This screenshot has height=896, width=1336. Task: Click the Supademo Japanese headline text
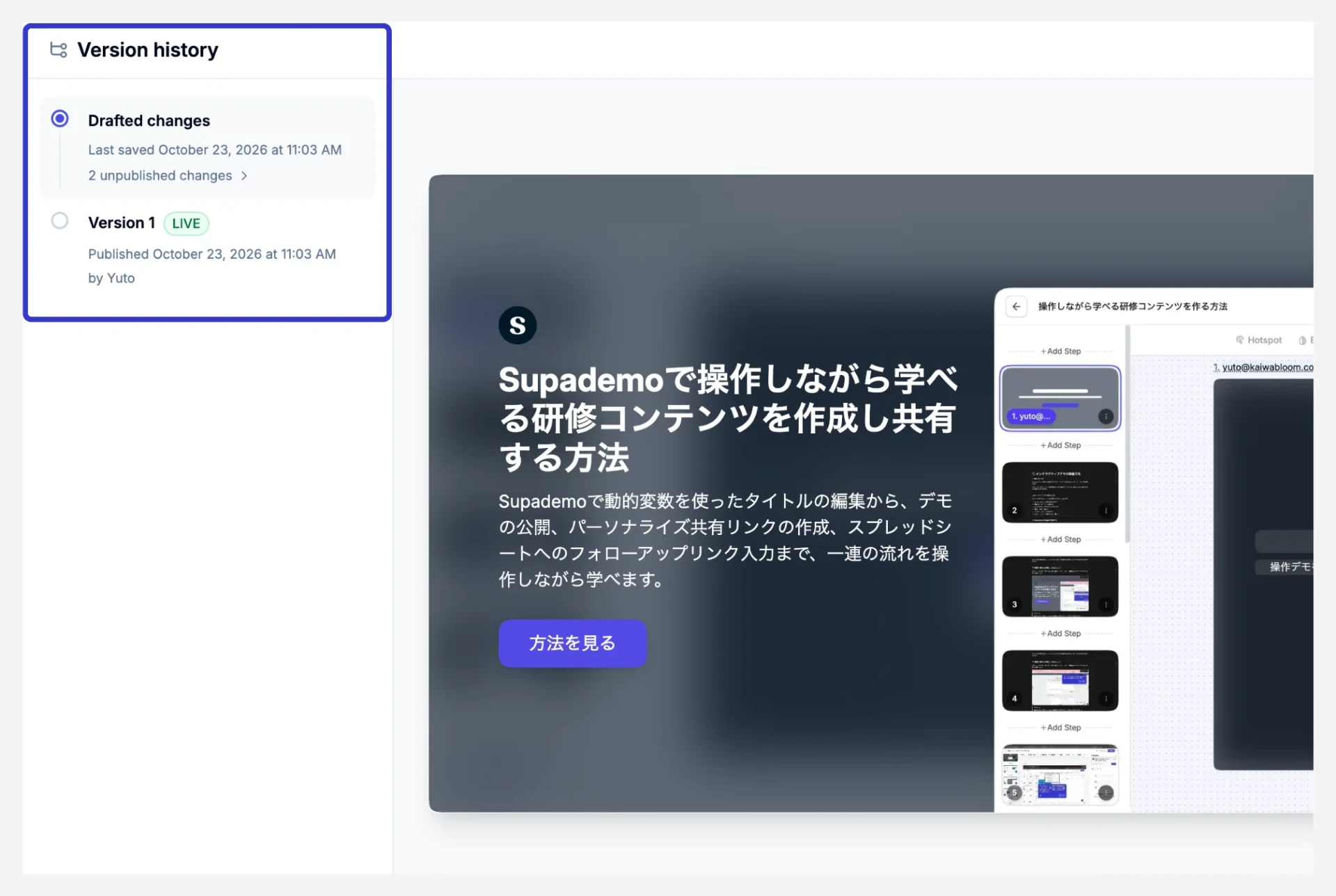click(x=728, y=419)
